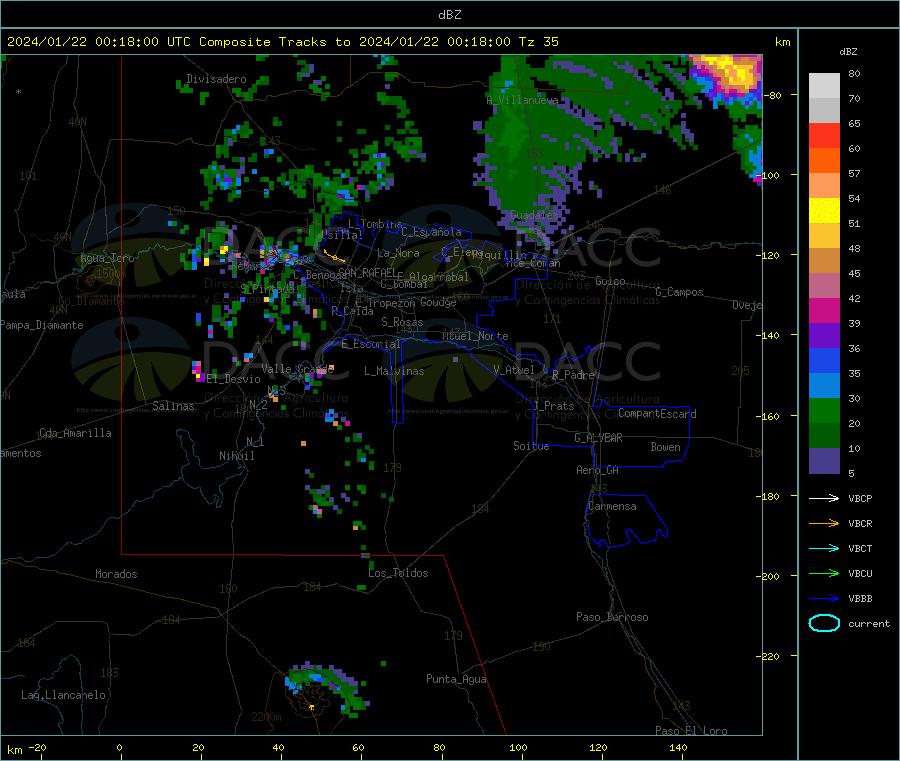Select the yellow 51–54 dBZ color band
The height and width of the screenshot is (761, 900).
pos(824,211)
